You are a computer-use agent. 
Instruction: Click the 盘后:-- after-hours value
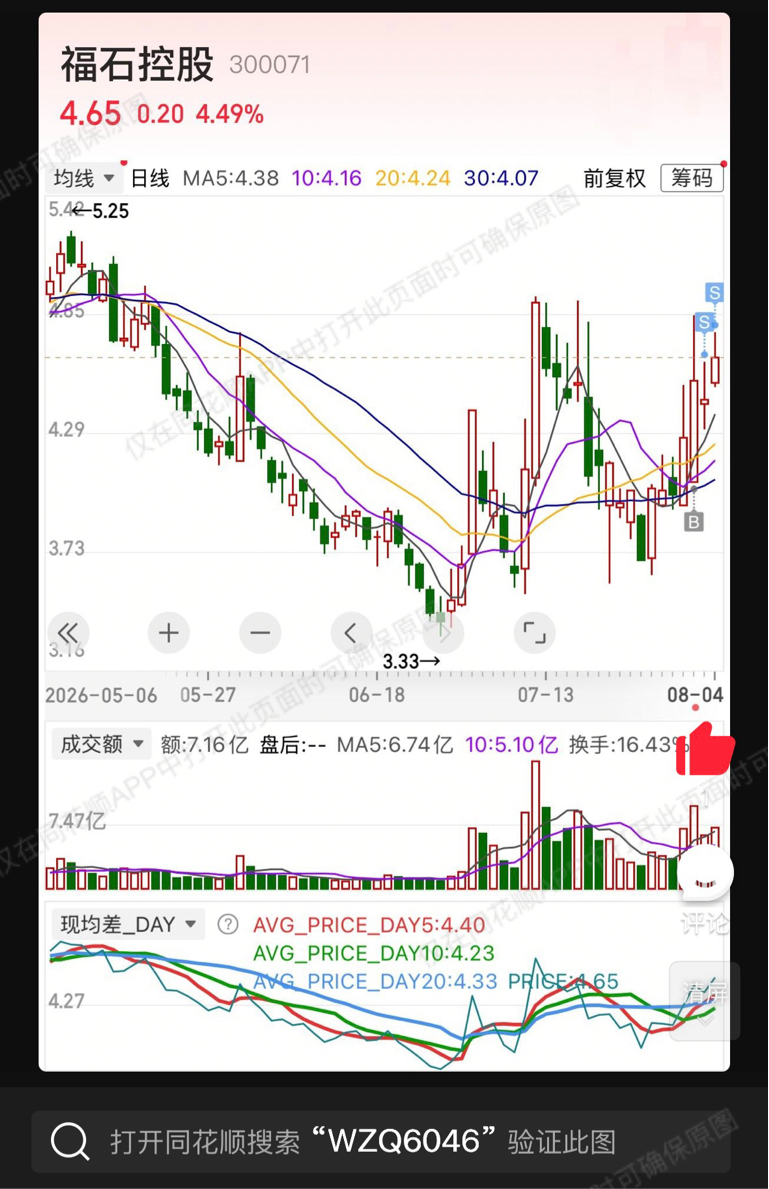tap(293, 745)
